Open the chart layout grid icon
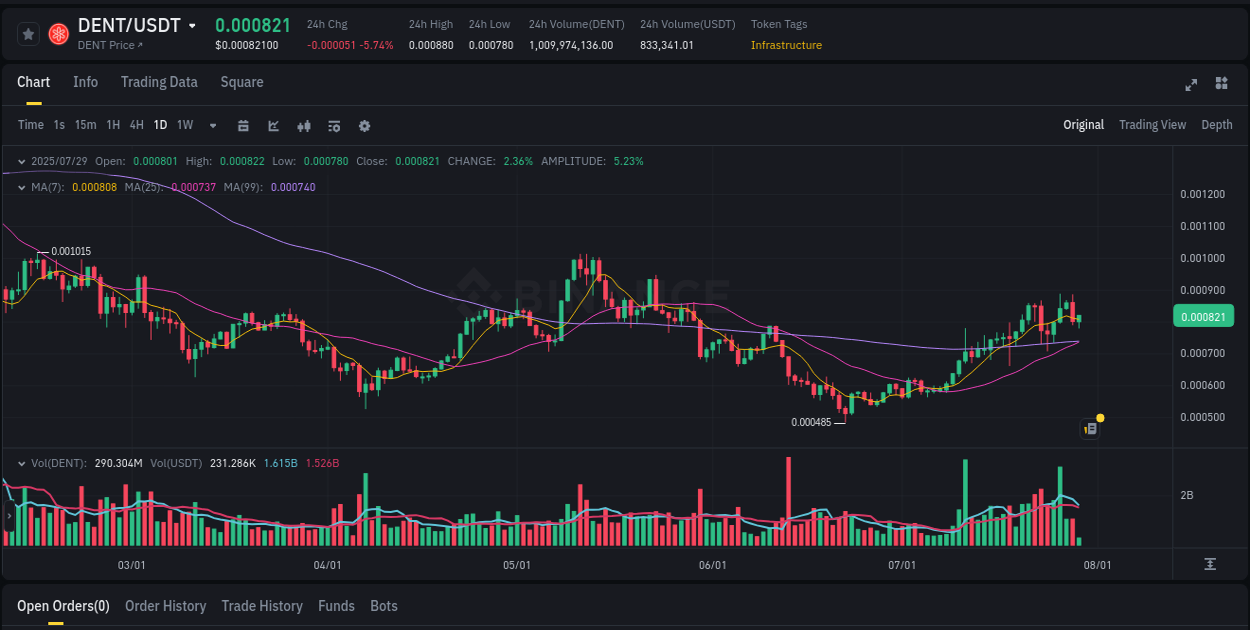Image resolution: width=1250 pixels, height=630 pixels. [1221, 85]
